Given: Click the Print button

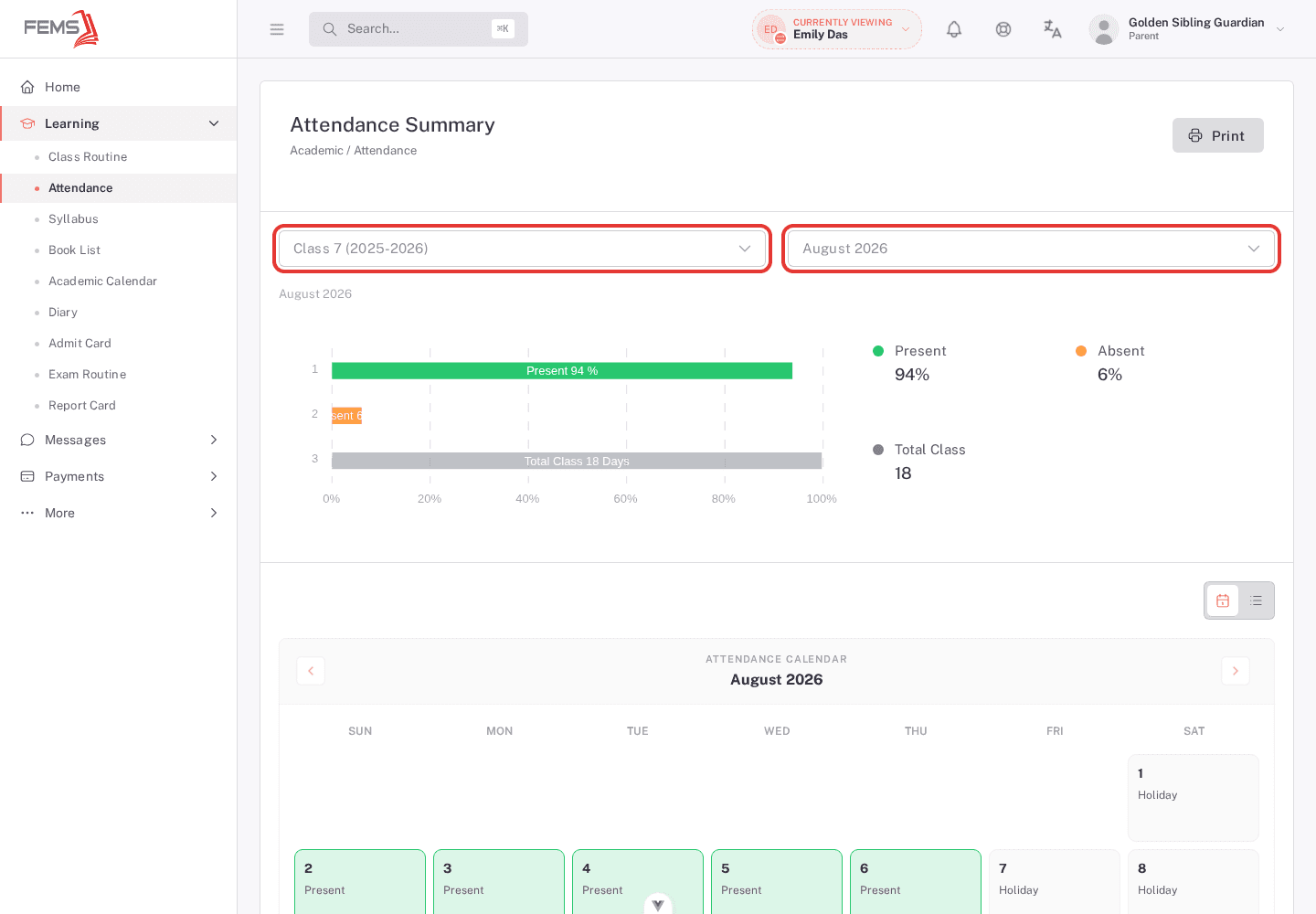Looking at the screenshot, I should tap(1218, 135).
